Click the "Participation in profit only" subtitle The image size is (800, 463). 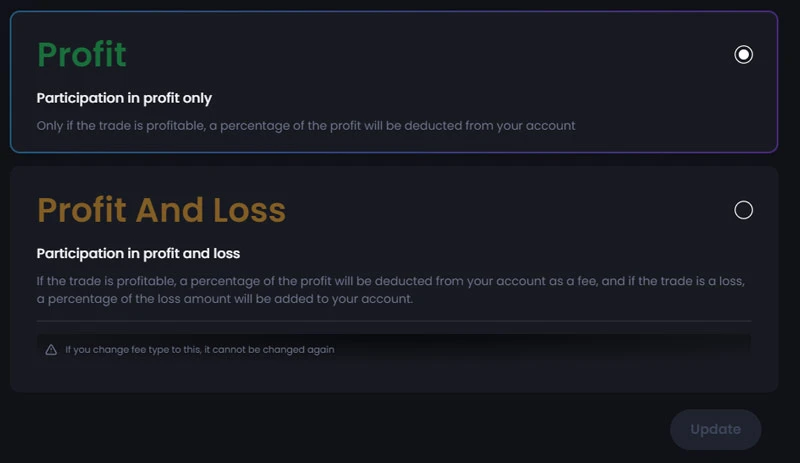[x=124, y=98]
